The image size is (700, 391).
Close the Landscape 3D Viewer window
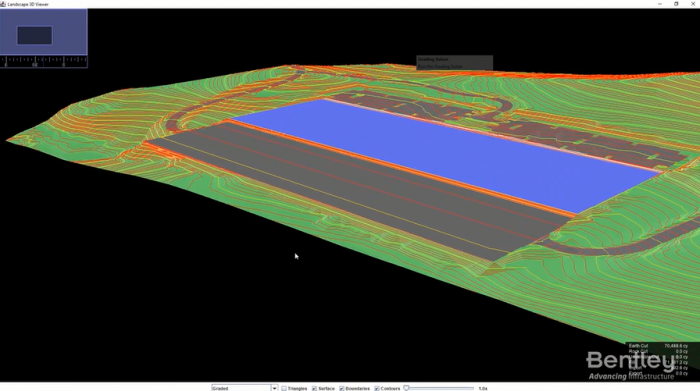pyautogui.click(x=693, y=4)
